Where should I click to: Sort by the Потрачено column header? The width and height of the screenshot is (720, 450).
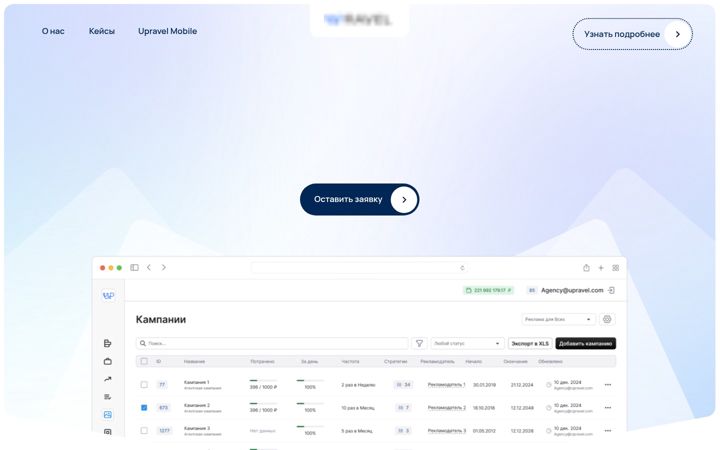[x=262, y=361]
